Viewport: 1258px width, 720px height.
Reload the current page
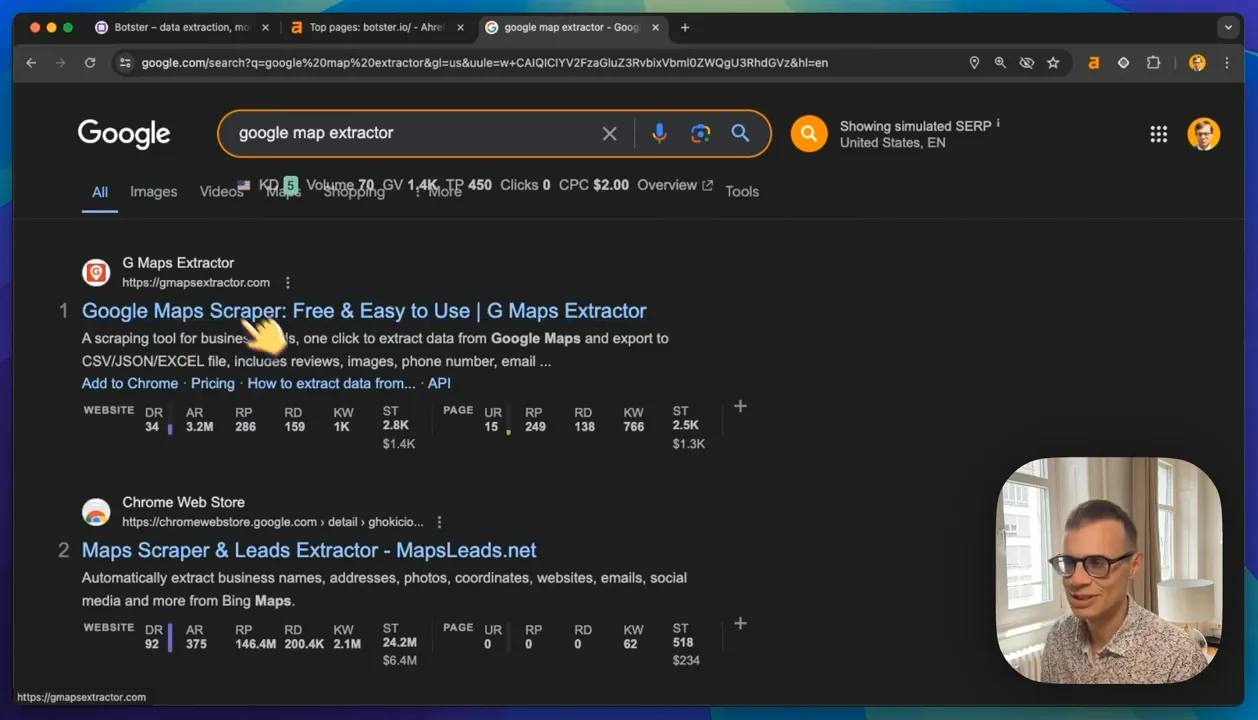pyautogui.click(x=90, y=63)
